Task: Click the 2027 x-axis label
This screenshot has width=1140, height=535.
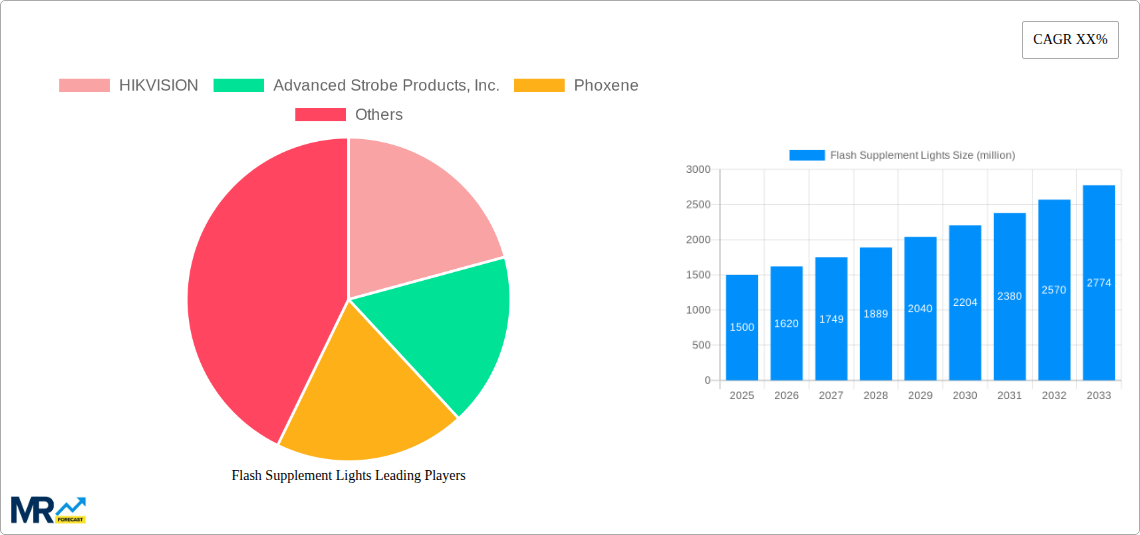Action: [x=831, y=395]
